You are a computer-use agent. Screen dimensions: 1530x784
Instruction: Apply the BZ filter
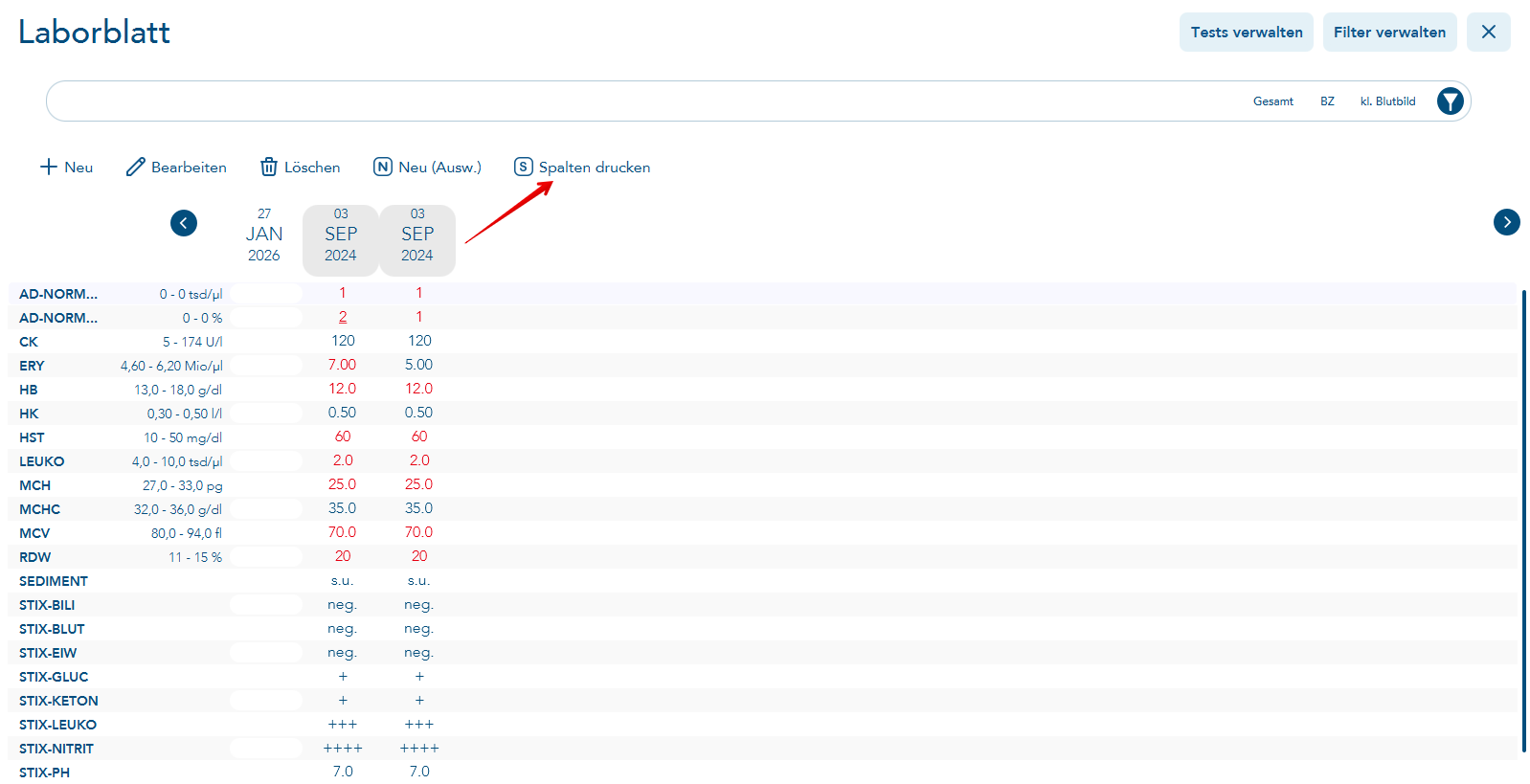(1327, 101)
